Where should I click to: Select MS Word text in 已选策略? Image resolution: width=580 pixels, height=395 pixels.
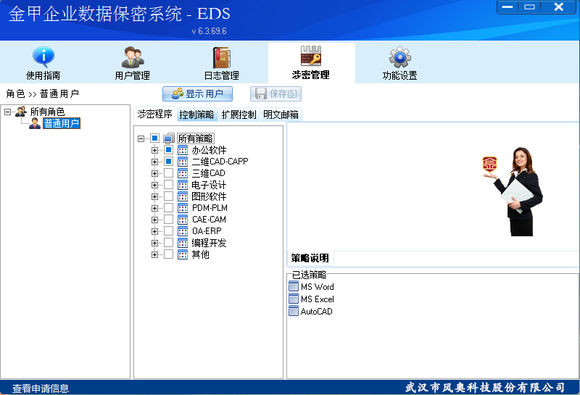[x=317, y=287]
